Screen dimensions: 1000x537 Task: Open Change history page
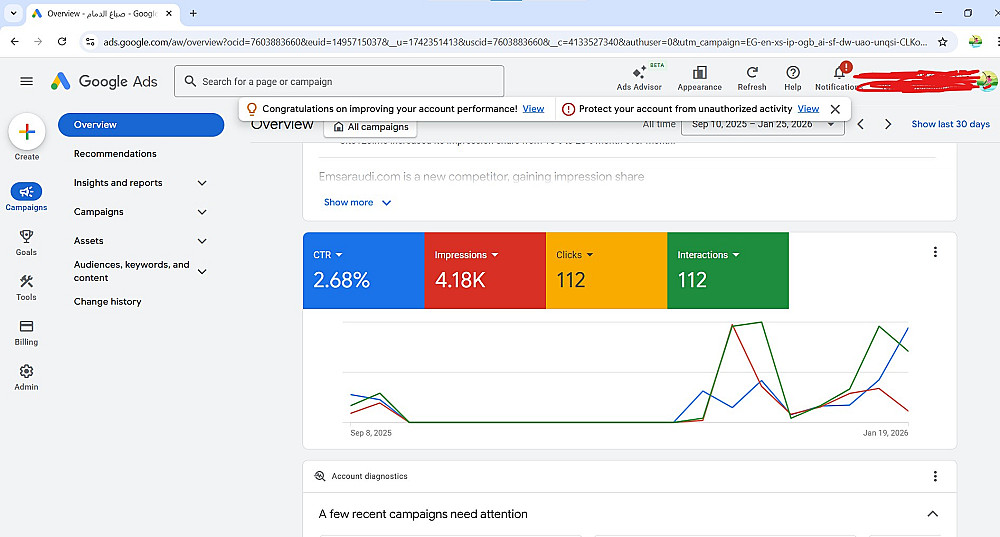107,302
